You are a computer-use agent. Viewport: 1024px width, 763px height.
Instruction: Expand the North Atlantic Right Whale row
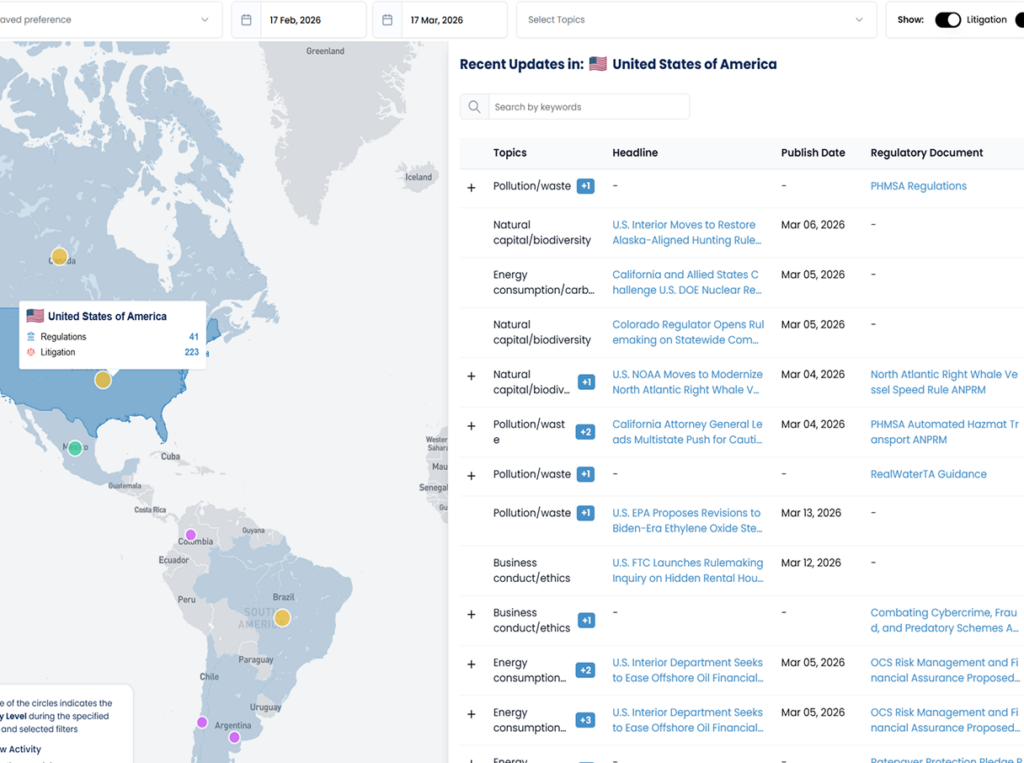click(x=471, y=376)
